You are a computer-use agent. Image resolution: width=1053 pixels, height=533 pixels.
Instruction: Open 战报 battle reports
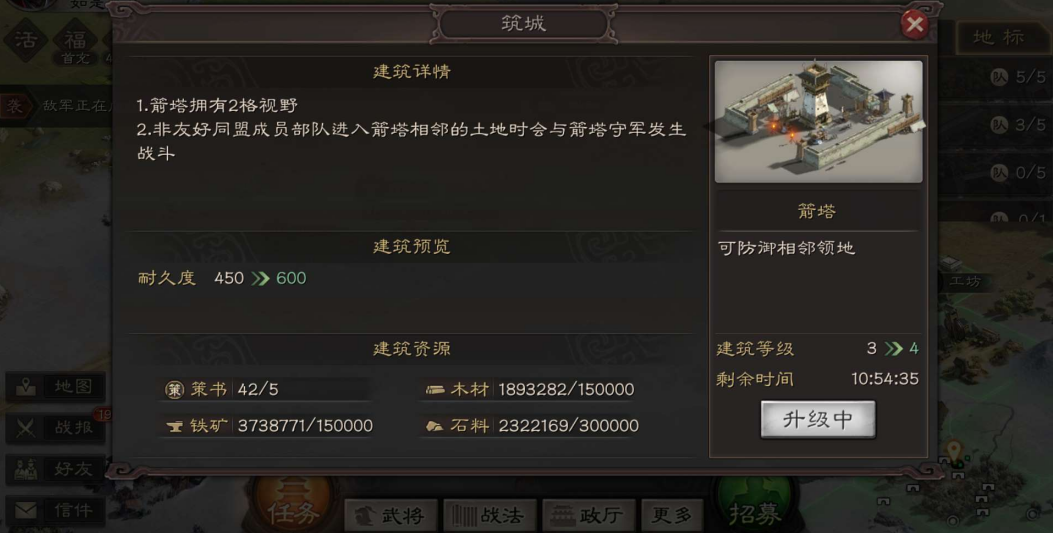(x=56, y=428)
